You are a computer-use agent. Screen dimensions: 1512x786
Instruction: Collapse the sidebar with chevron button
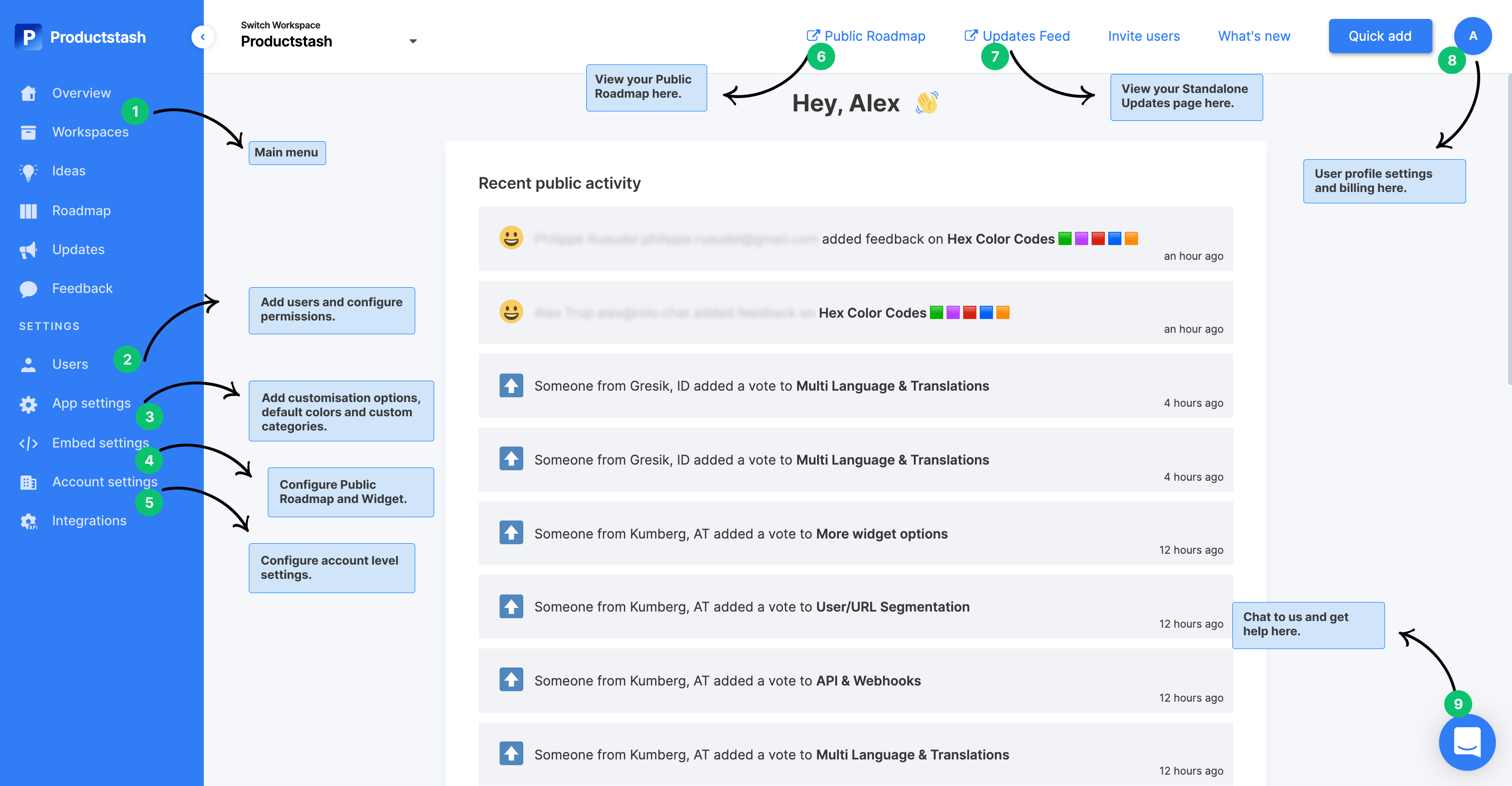(202, 37)
